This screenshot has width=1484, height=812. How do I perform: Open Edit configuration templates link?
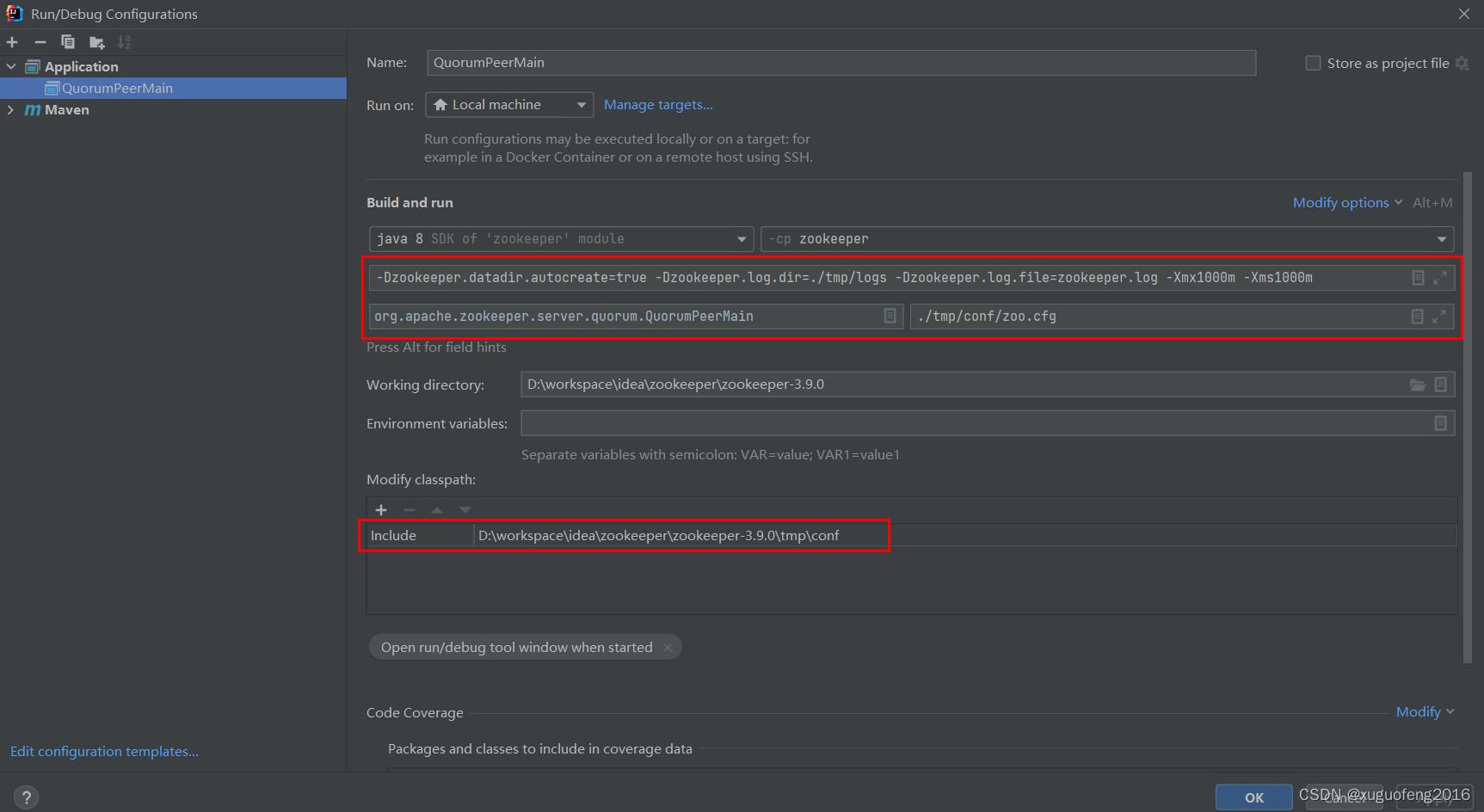pyautogui.click(x=104, y=751)
